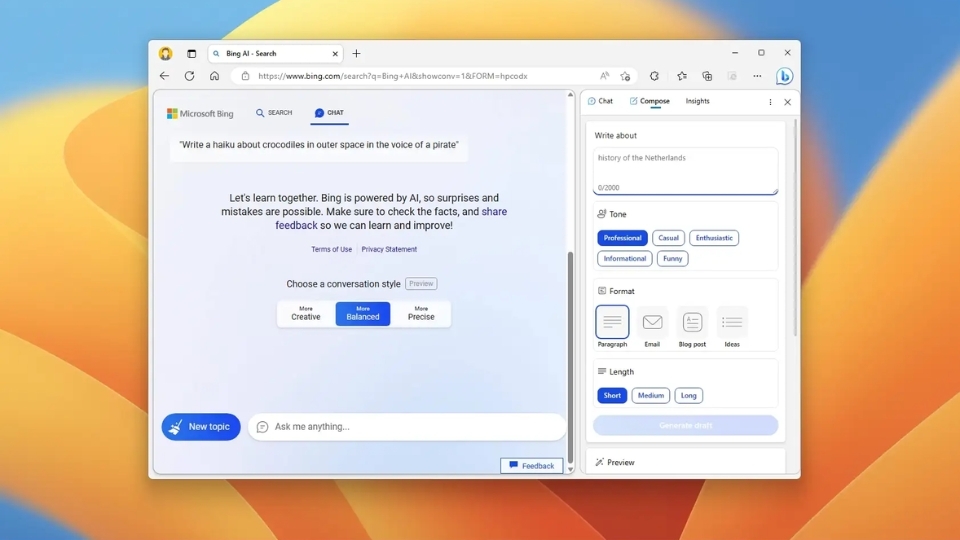Viewport: 960px width, 540px height.
Task: Open browser Settings and more menu
Action: point(757,76)
